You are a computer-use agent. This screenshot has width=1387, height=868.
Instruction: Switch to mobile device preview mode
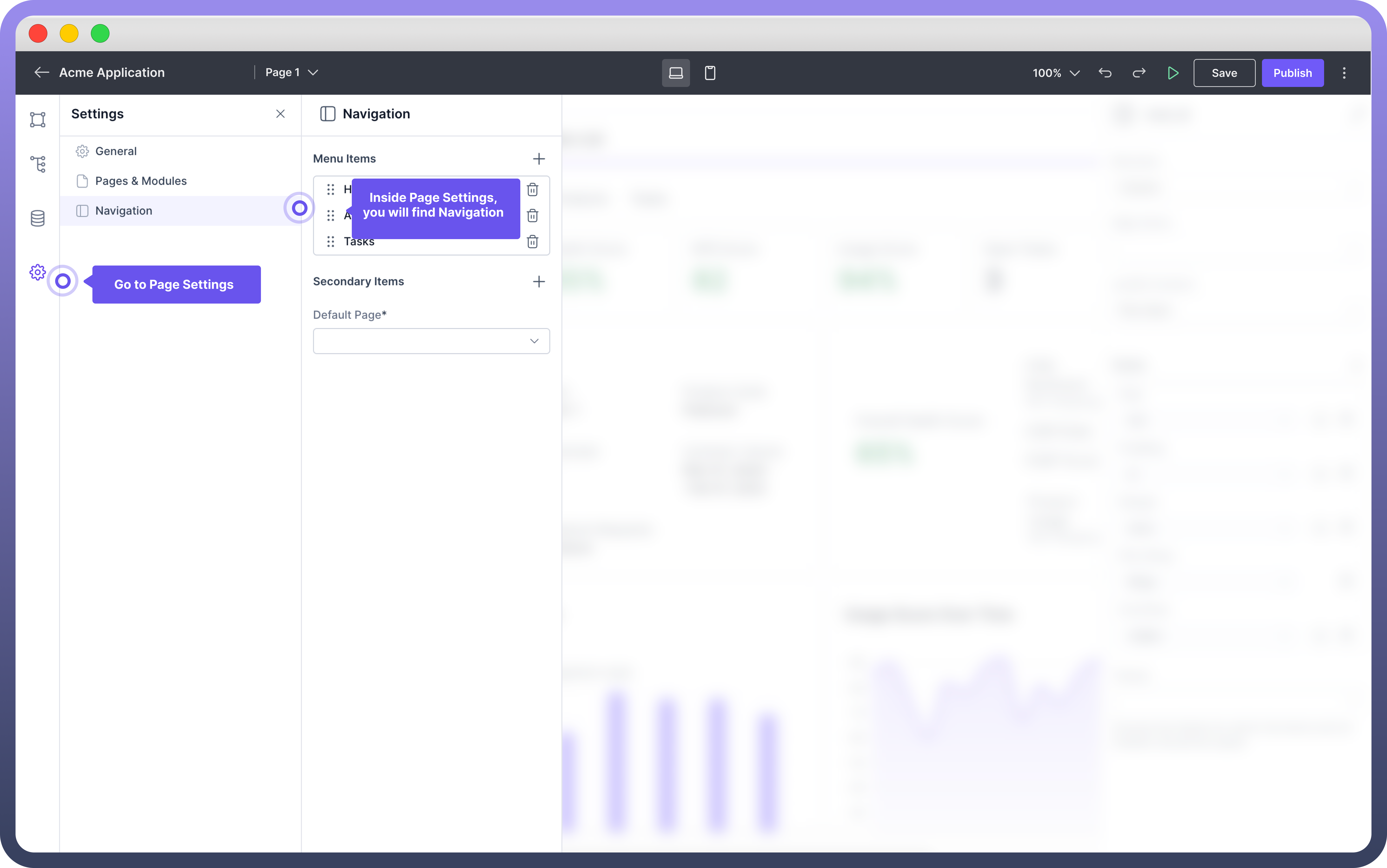point(710,73)
